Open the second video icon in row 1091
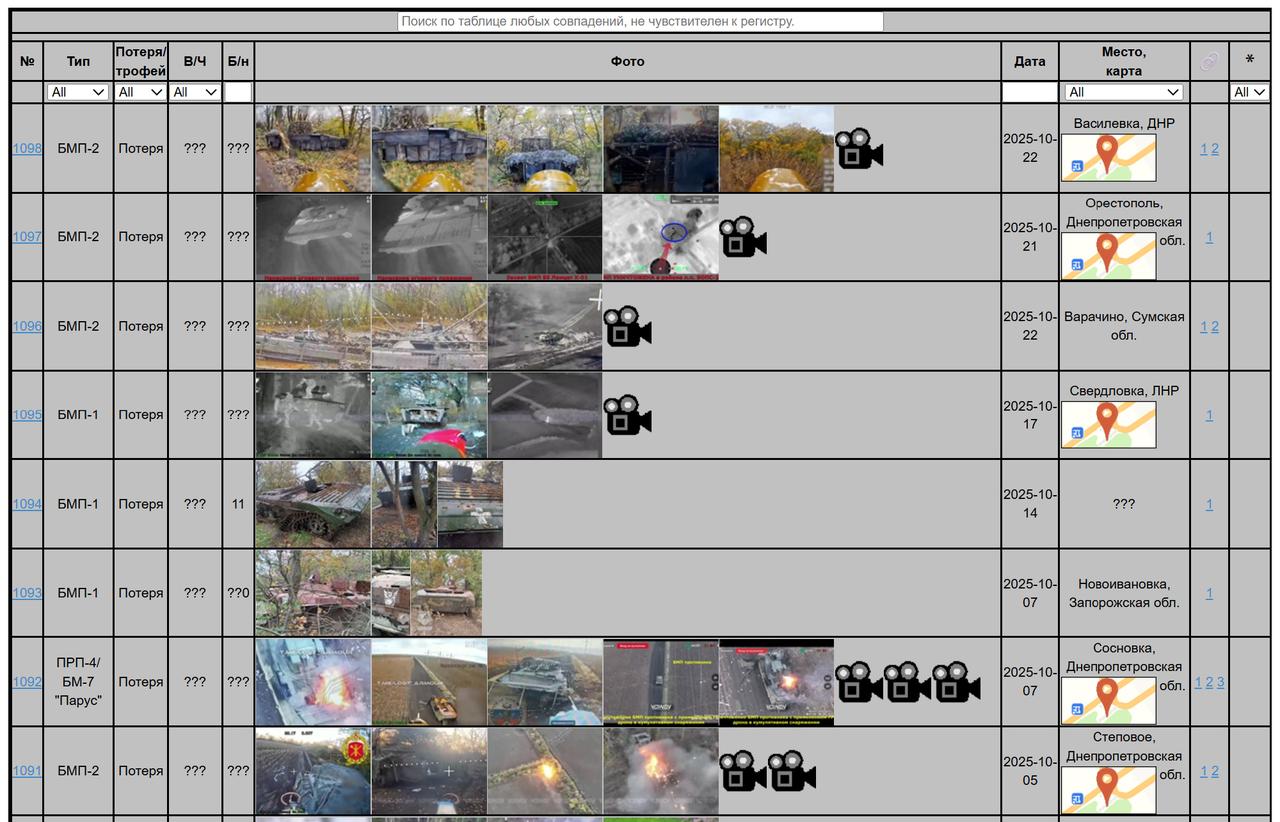Viewport: 1280px width, 822px height. pos(792,771)
